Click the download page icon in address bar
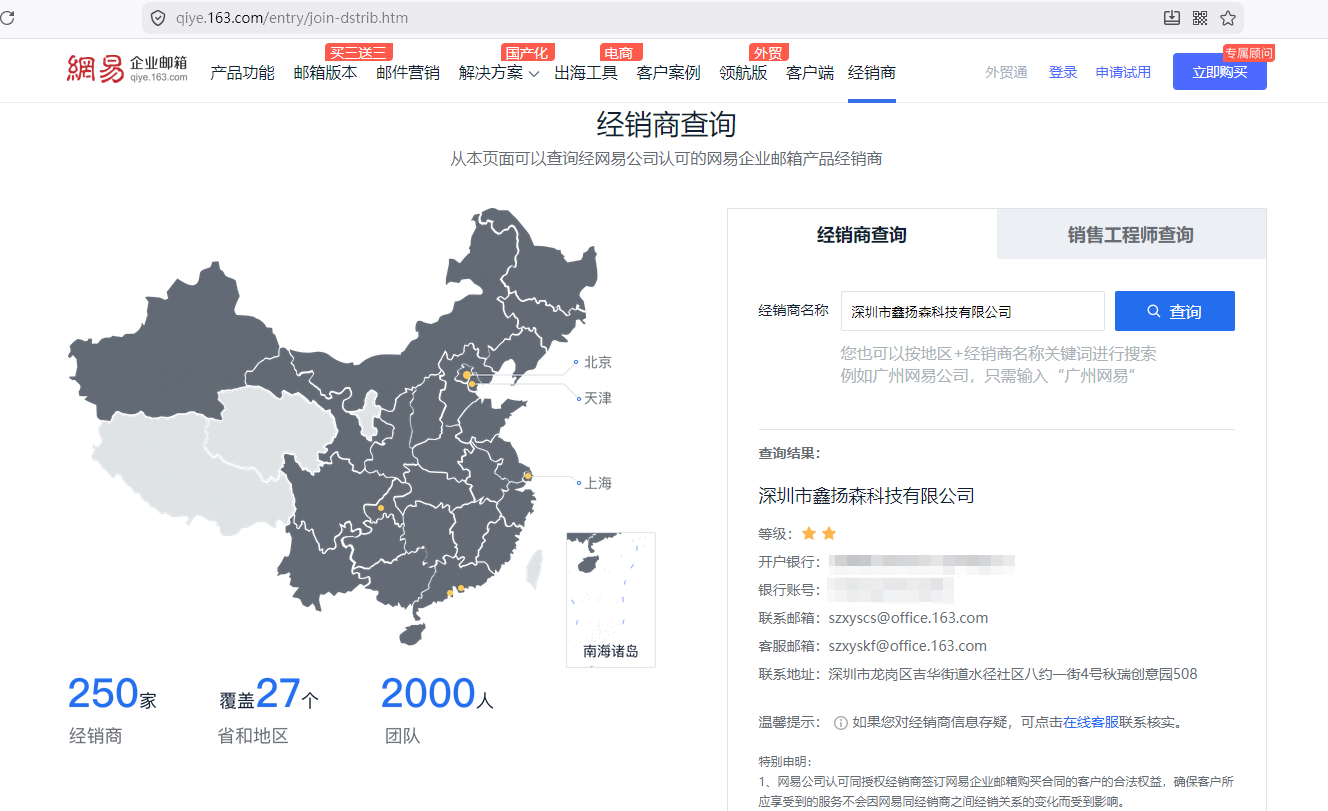Image resolution: width=1328 pixels, height=811 pixels. 1172,18
